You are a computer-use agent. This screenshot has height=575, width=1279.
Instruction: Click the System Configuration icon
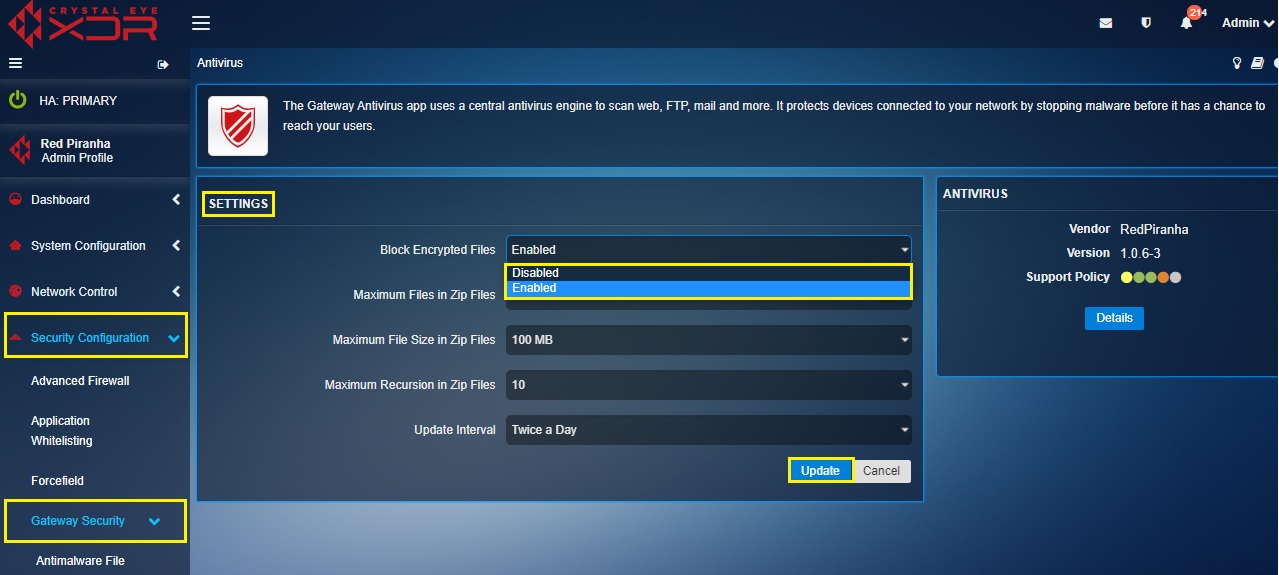click(x=15, y=246)
